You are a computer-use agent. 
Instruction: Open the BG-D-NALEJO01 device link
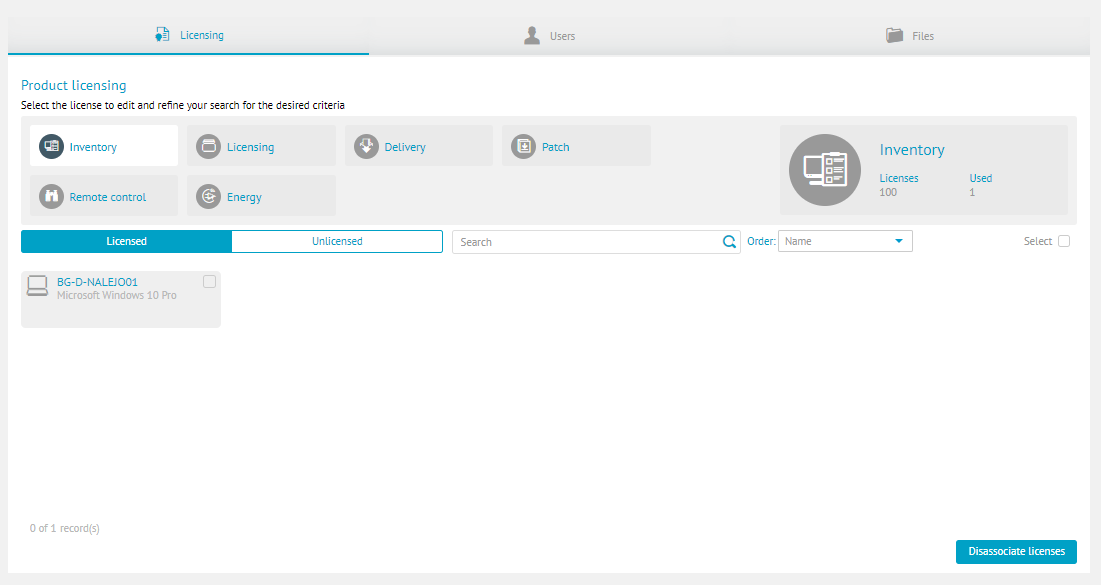pos(97,282)
